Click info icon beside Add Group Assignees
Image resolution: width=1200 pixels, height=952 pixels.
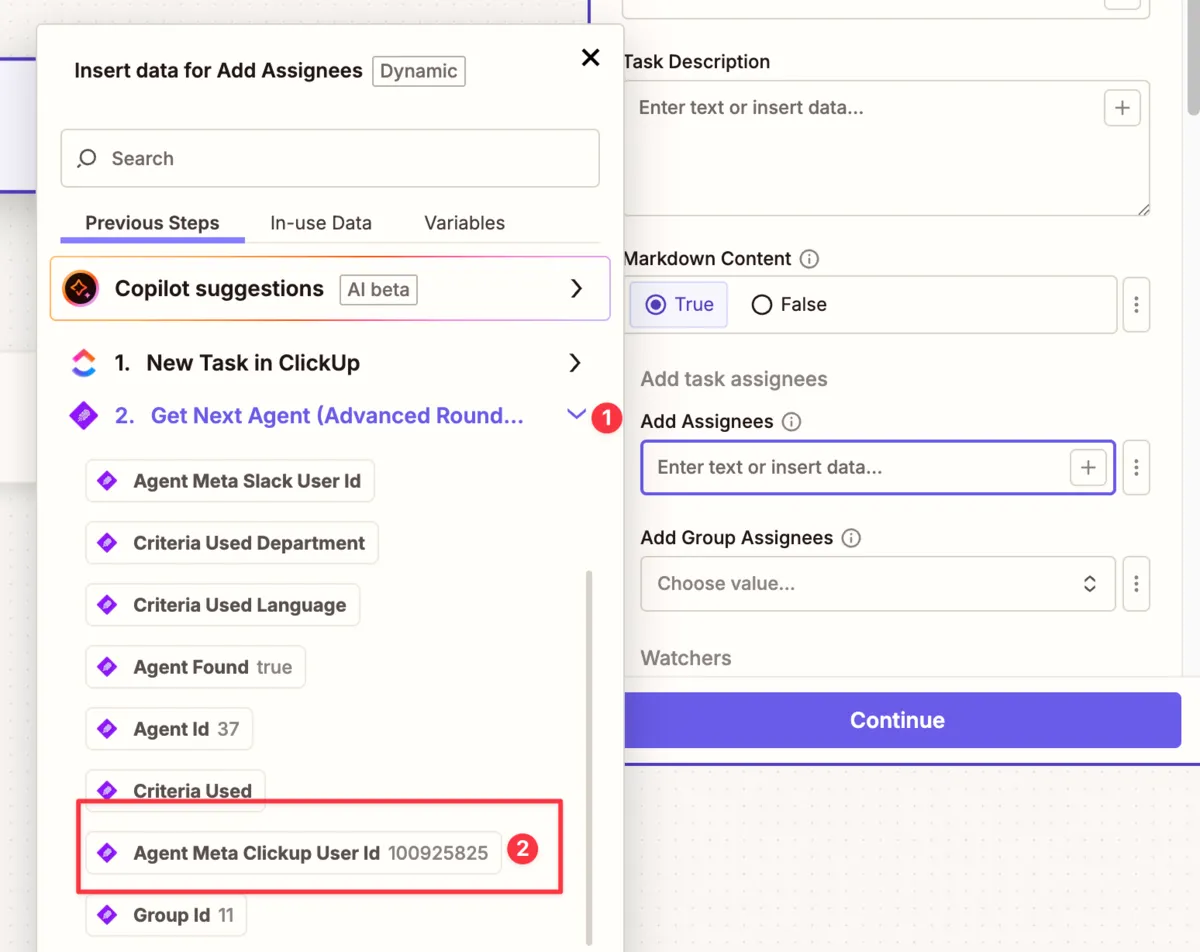pos(851,538)
